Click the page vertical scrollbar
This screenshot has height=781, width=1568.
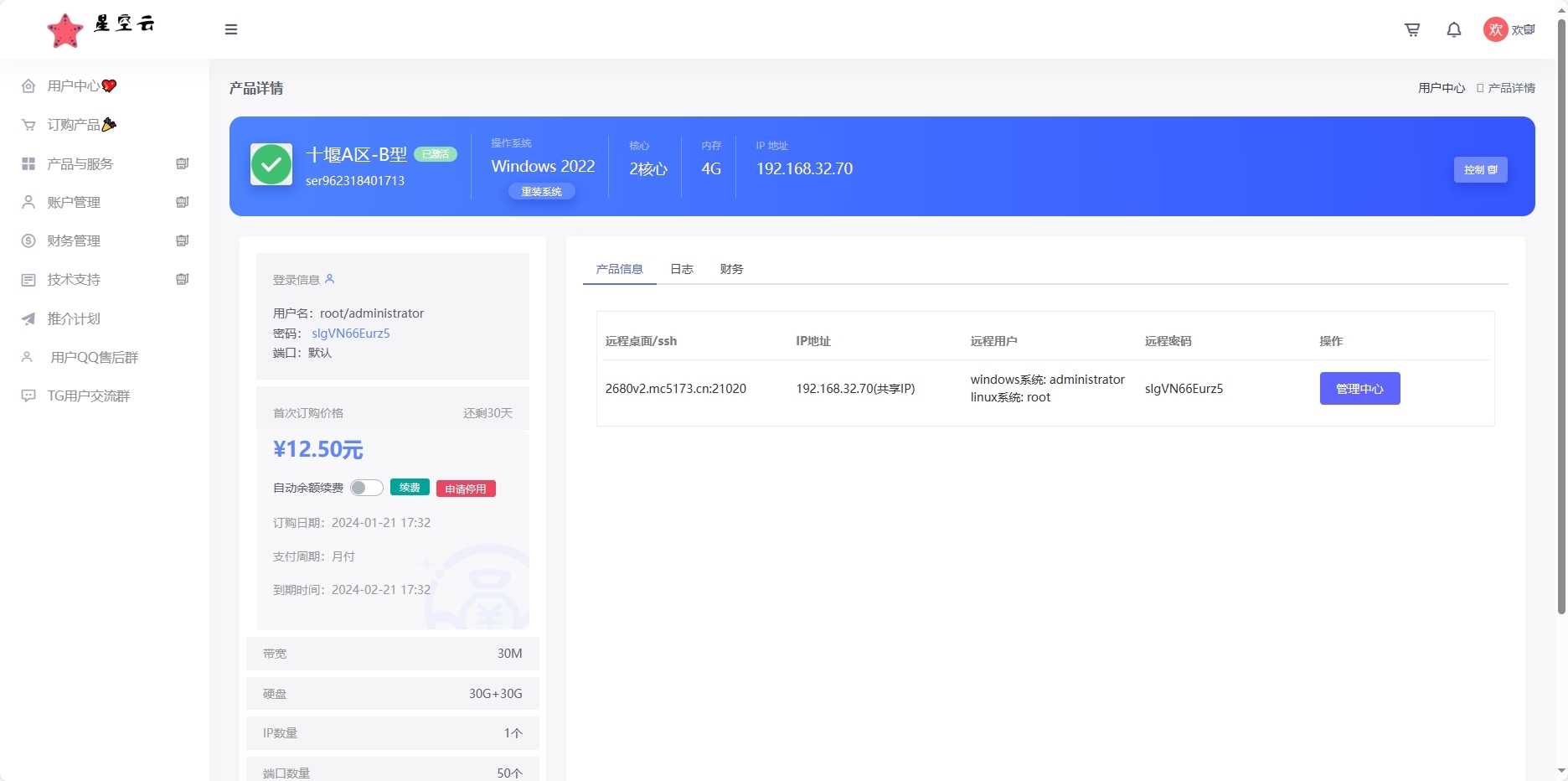click(1560, 318)
